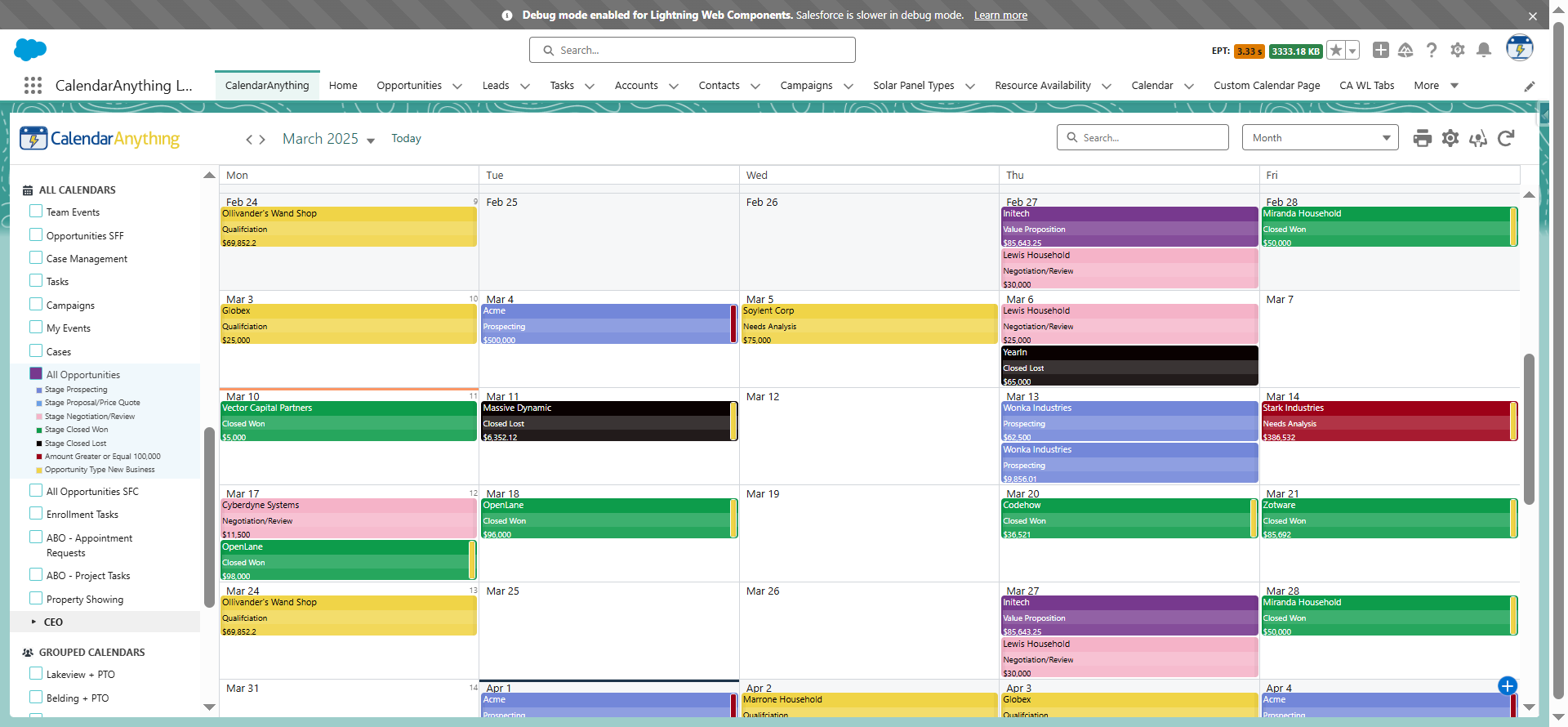Expand the Contacts nav dropdown arrow

(x=755, y=87)
